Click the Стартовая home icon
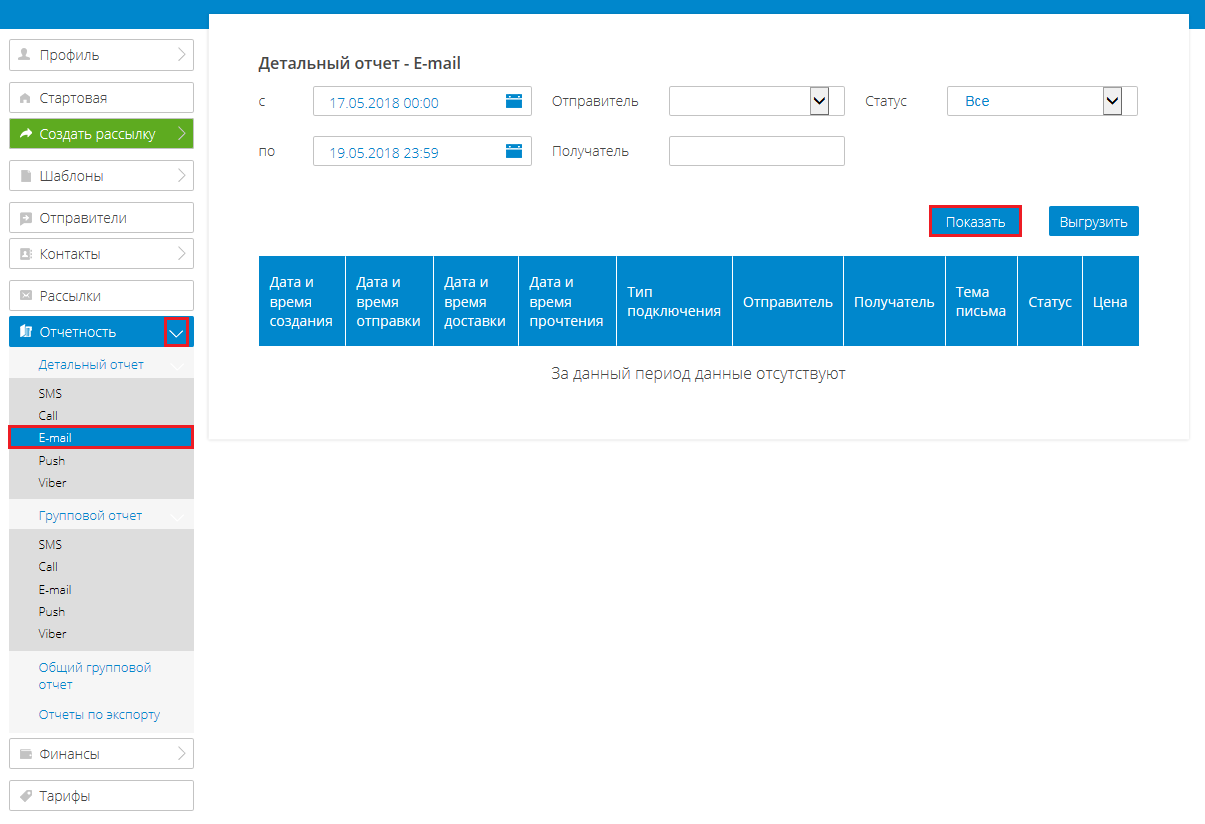 pos(25,98)
